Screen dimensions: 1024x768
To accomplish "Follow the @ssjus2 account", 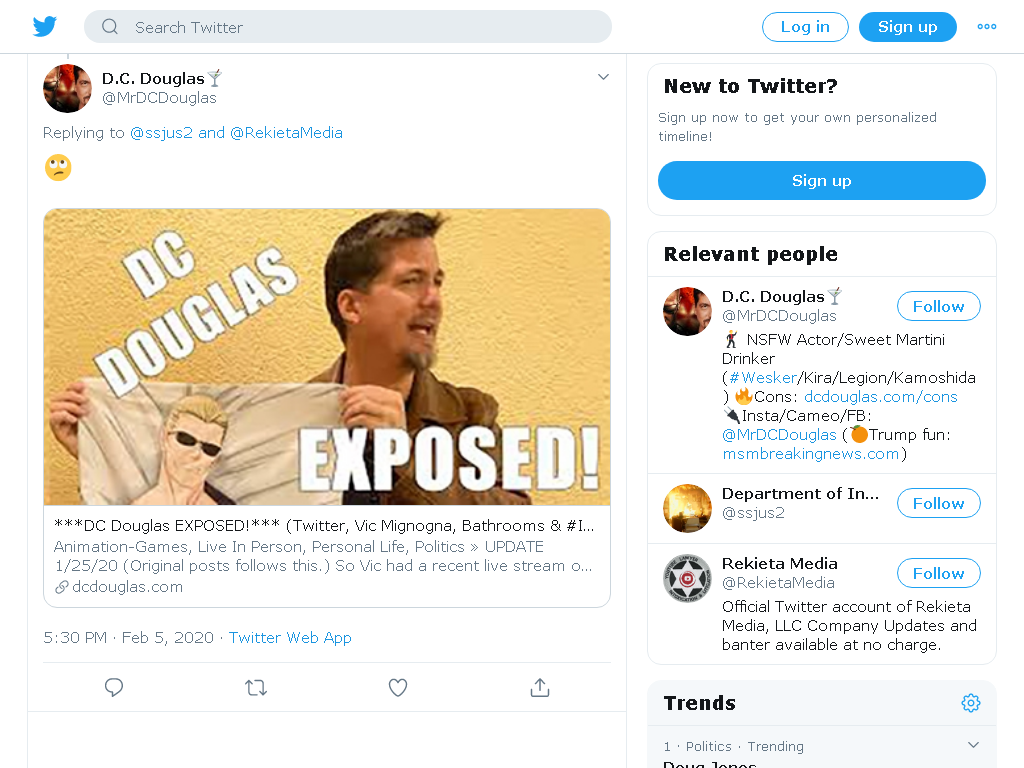I will click(938, 504).
